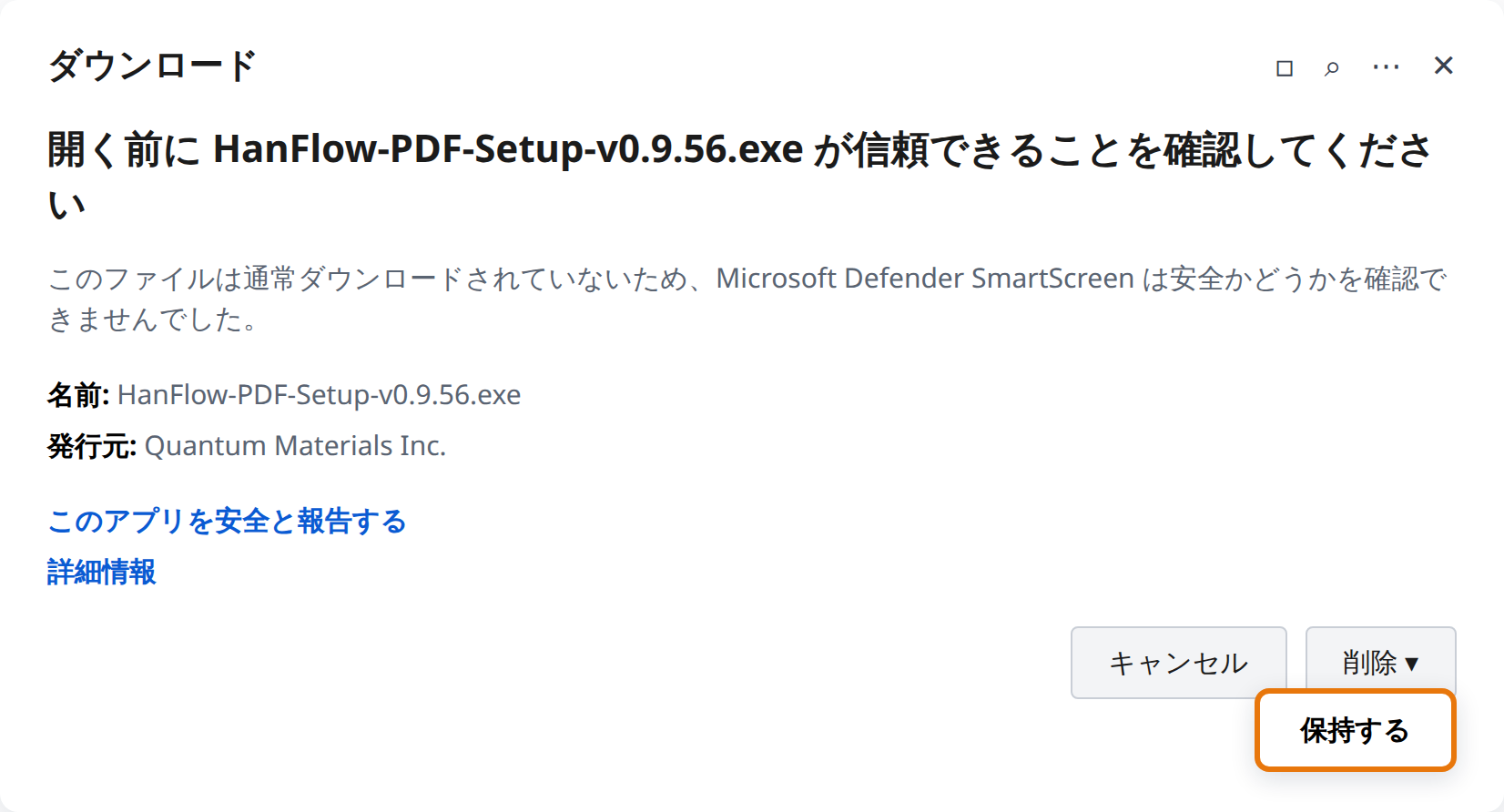The height and width of the screenshot is (812, 1504).
Task: Click the きませんでした。 description ending line
Action: tap(153, 319)
